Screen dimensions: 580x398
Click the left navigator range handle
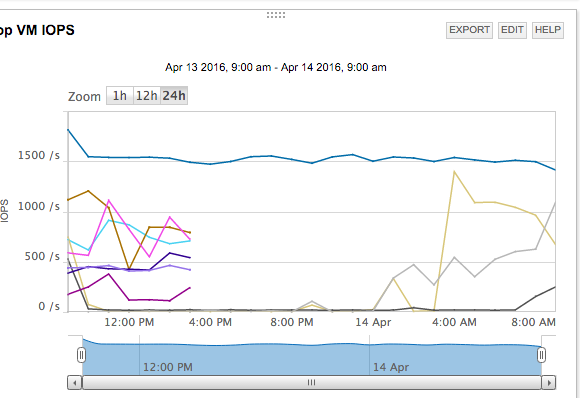click(x=81, y=355)
